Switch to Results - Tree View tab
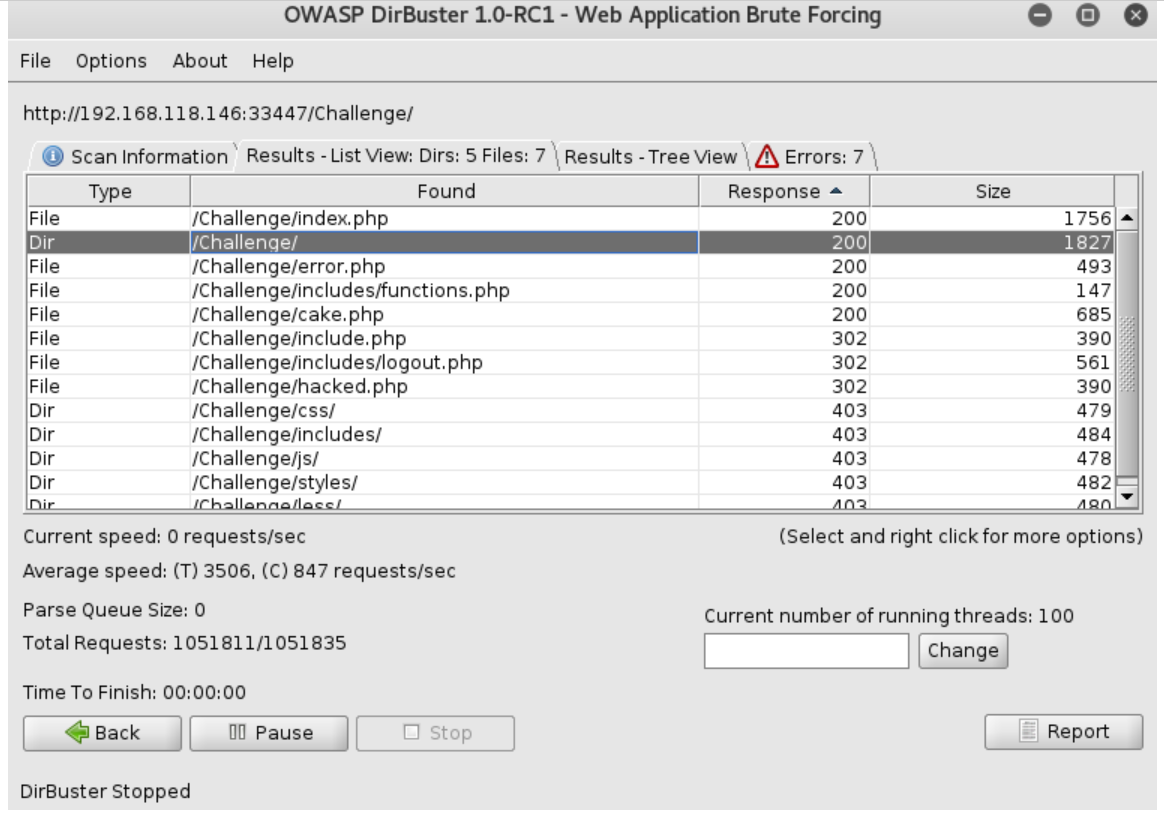This screenshot has width=1164, height=816. (650, 157)
